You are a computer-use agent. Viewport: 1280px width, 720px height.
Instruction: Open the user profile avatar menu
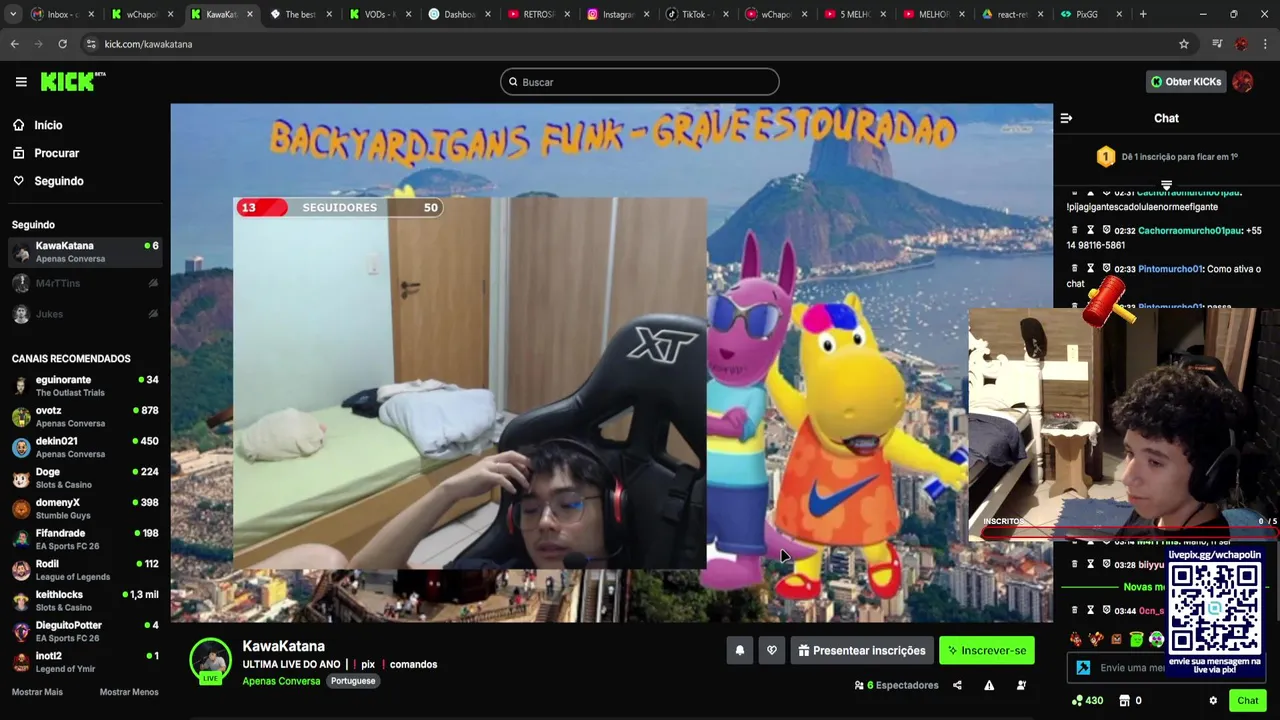pyautogui.click(x=1243, y=82)
